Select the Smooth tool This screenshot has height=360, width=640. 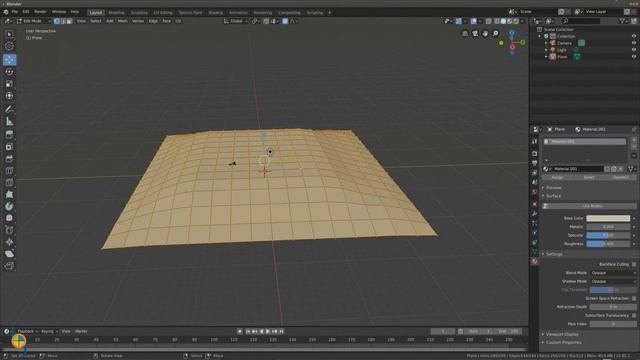9,218
